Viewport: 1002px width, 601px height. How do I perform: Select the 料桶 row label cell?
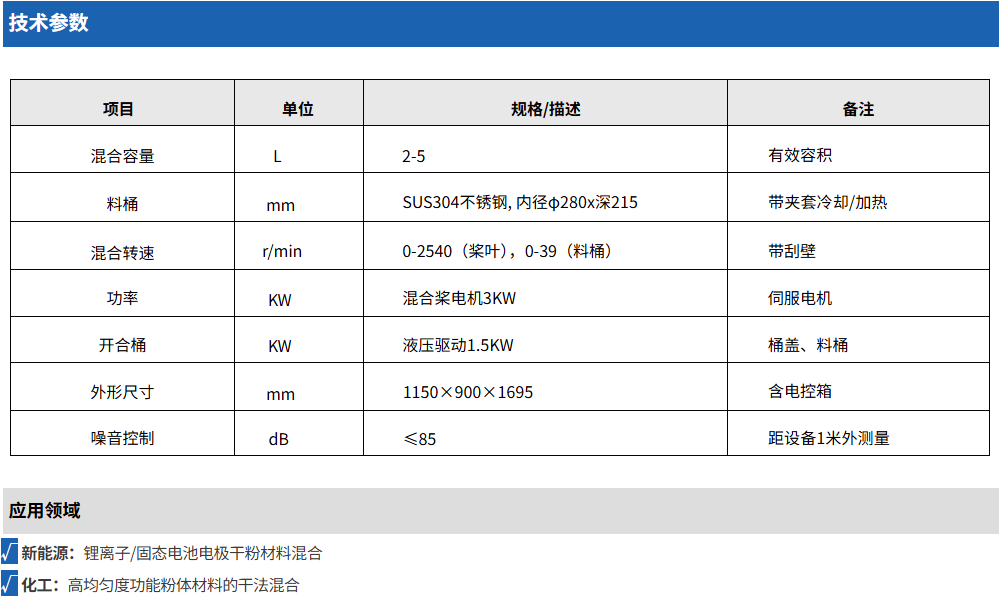(x=122, y=204)
